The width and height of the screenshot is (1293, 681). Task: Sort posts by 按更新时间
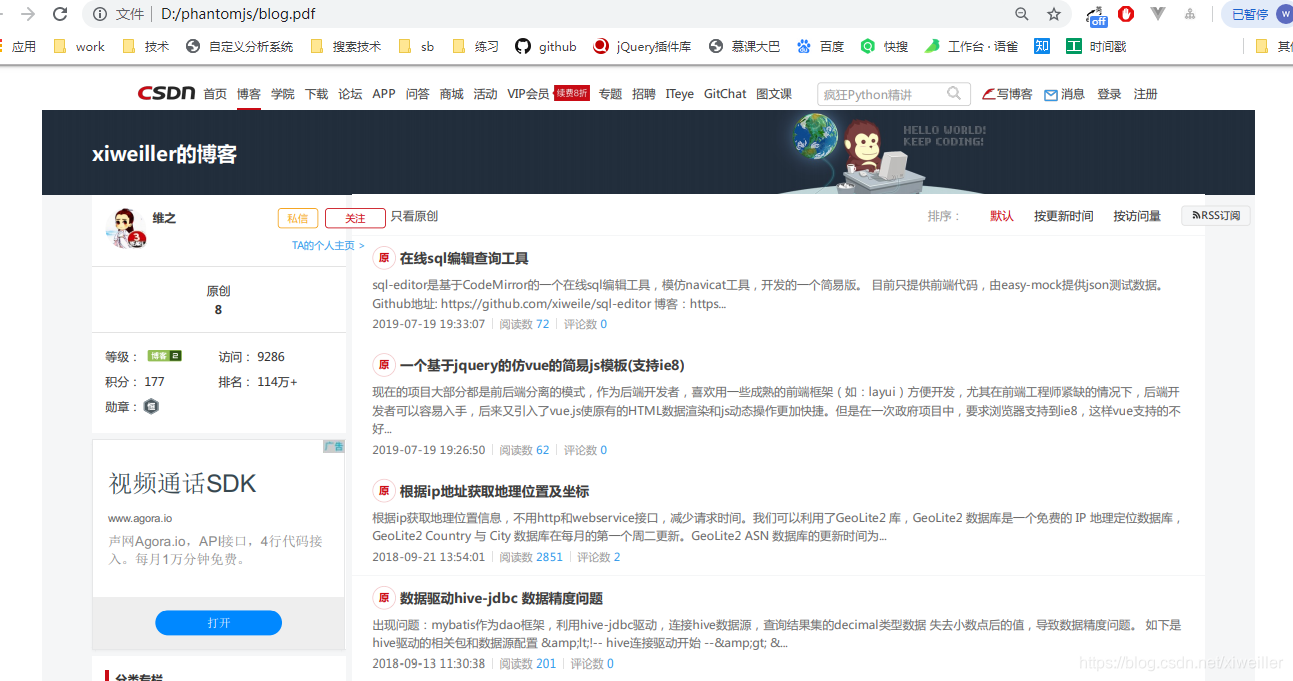1063,215
